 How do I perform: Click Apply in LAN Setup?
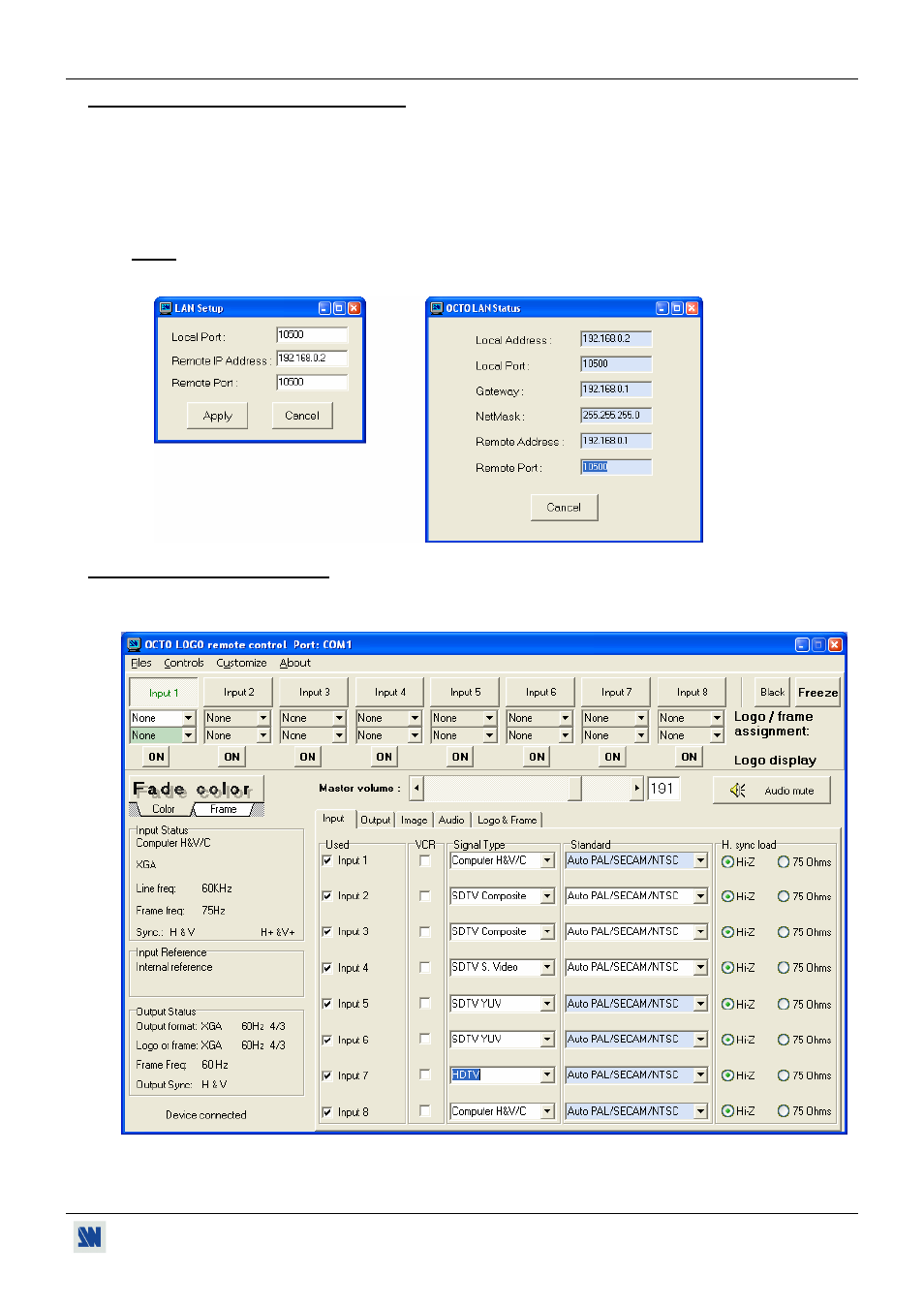[218, 416]
